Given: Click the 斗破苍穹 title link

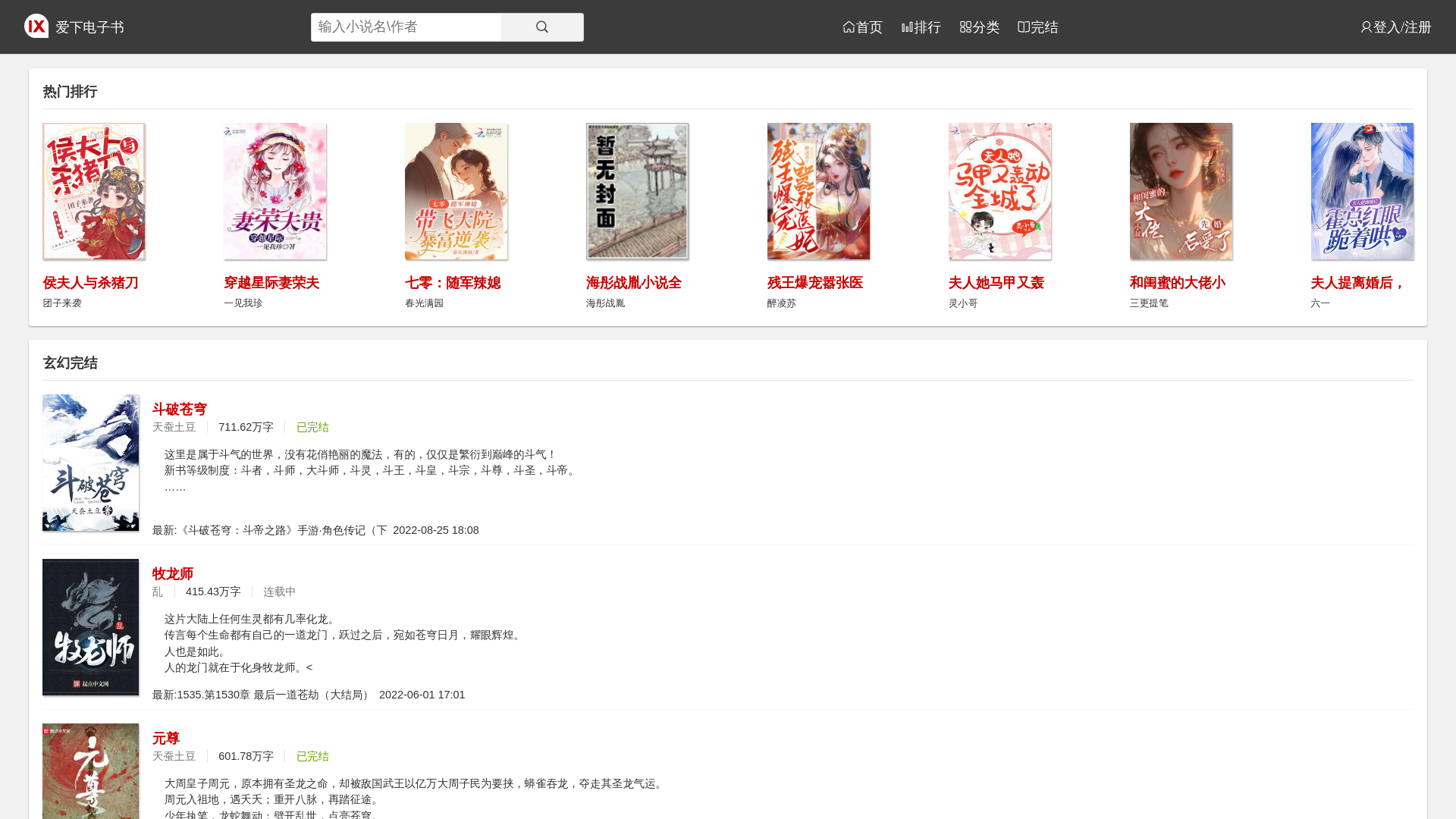Looking at the screenshot, I should (180, 409).
